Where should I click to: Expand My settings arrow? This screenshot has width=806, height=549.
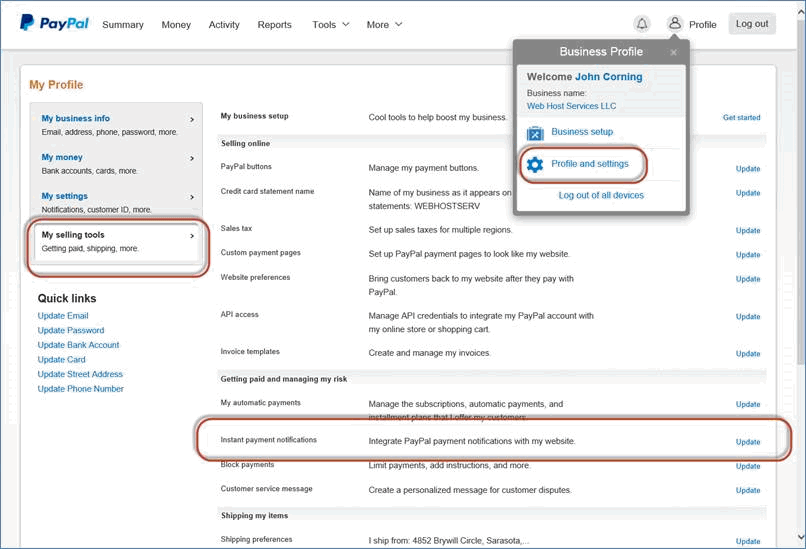point(192,197)
